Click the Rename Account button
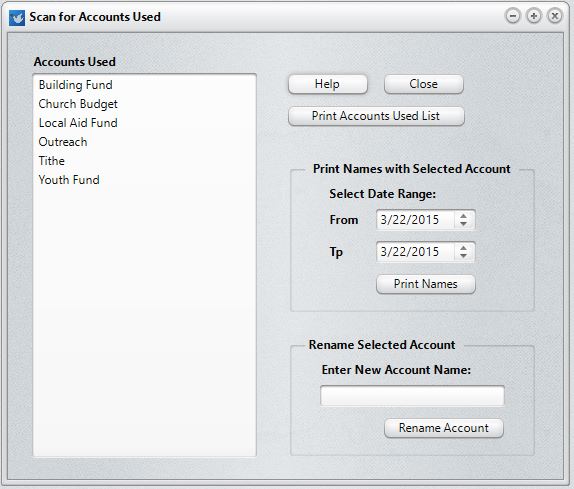This screenshot has height=489, width=574. [x=444, y=428]
